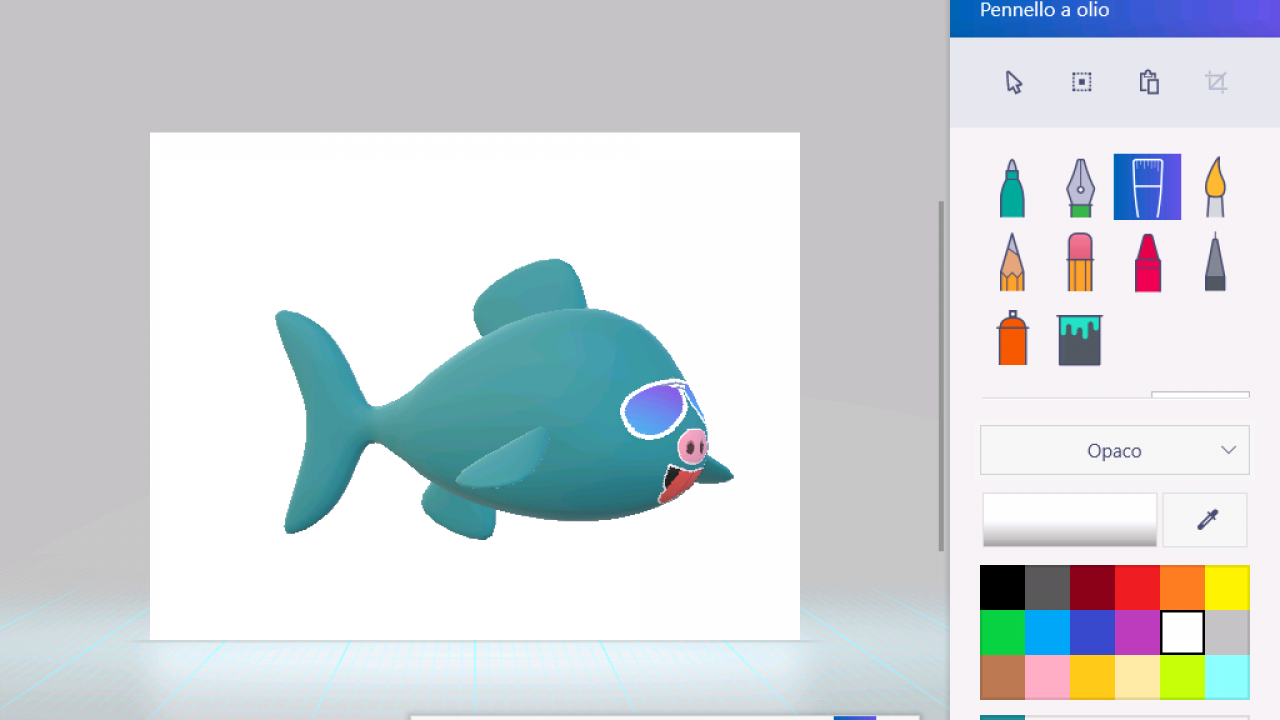
Task: Pick the dark red color swatch
Action: pos(1092,588)
